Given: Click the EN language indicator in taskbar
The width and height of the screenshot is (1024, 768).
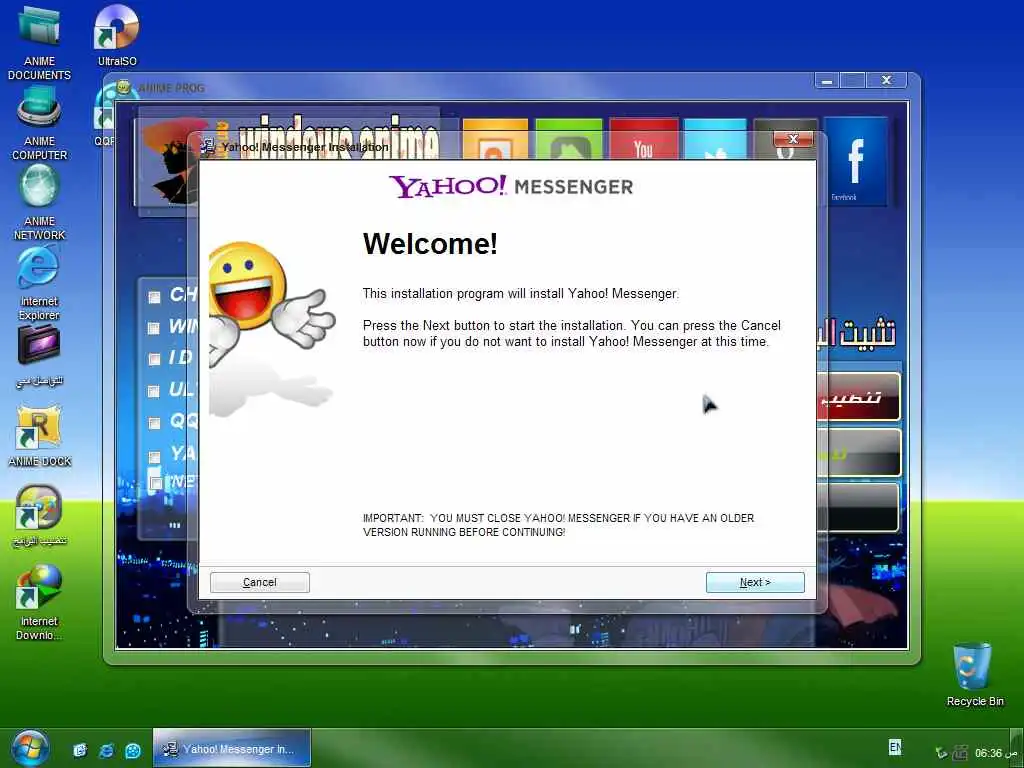Looking at the screenshot, I should click(x=895, y=746).
